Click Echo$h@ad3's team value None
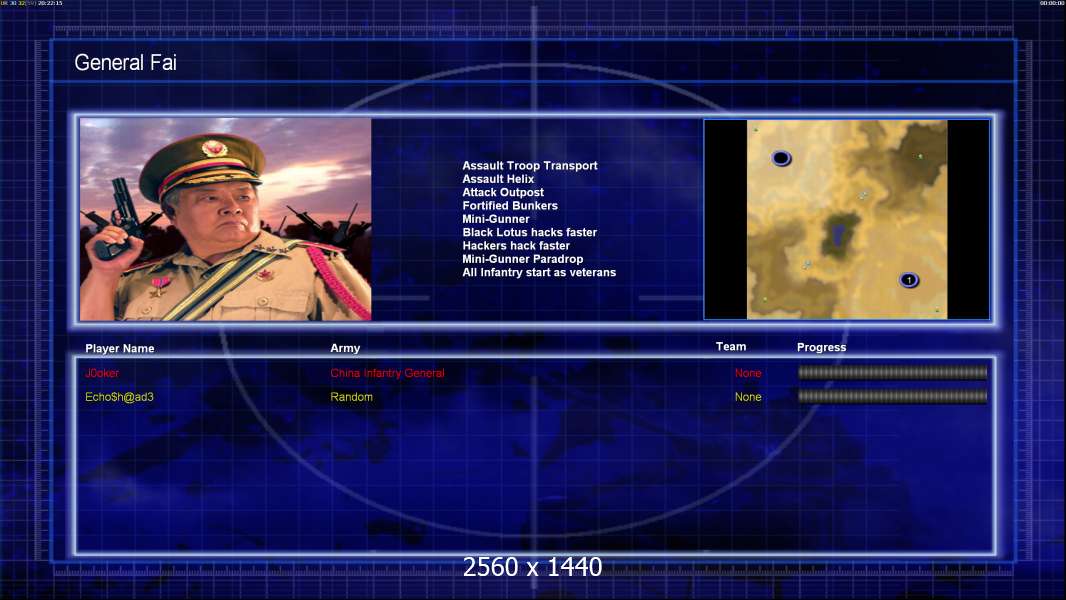The width and height of the screenshot is (1066, 600). tap(748, 397)
